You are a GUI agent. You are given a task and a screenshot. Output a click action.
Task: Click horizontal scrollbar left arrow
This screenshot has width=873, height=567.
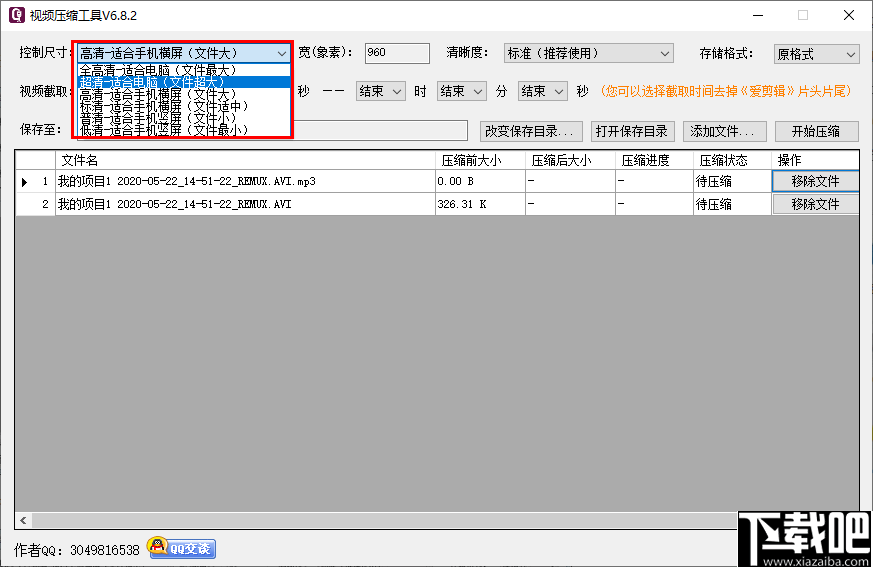tap(23, 520)
